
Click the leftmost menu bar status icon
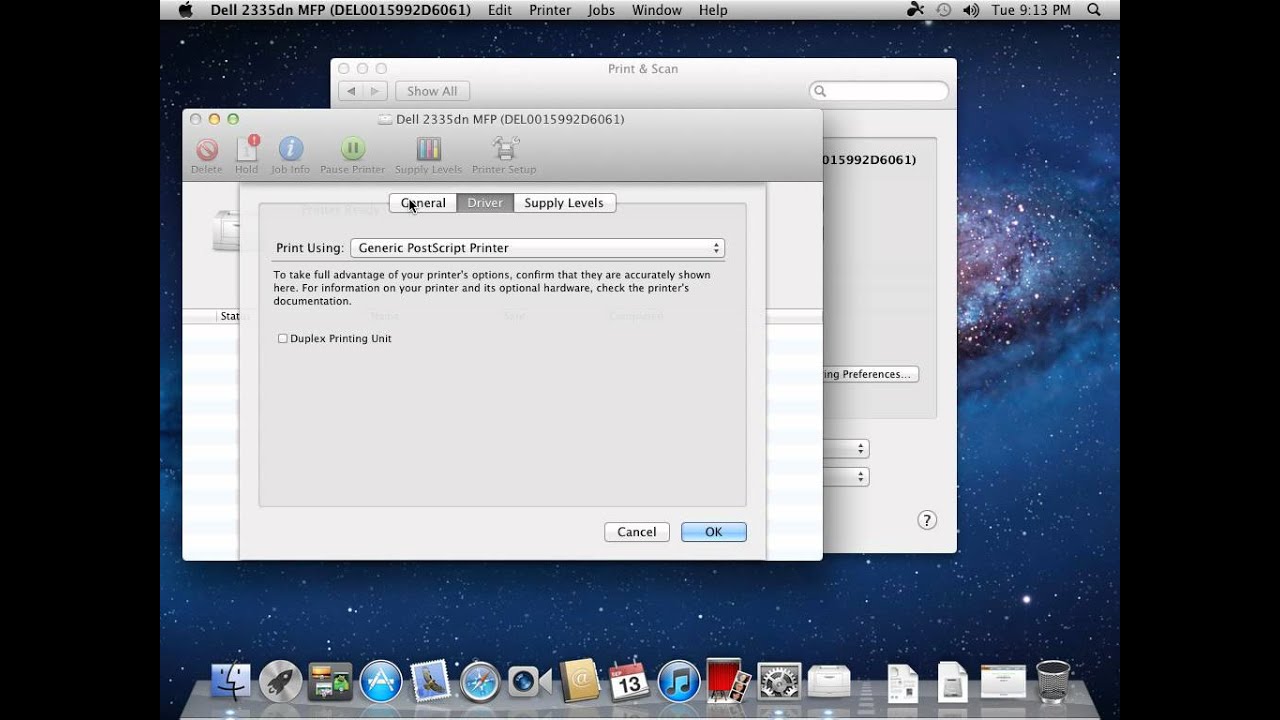[x=916, y=10]
